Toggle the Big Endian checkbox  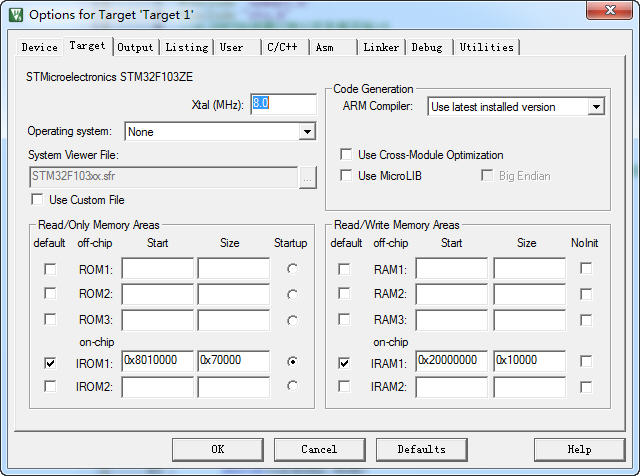click(487, 176)
